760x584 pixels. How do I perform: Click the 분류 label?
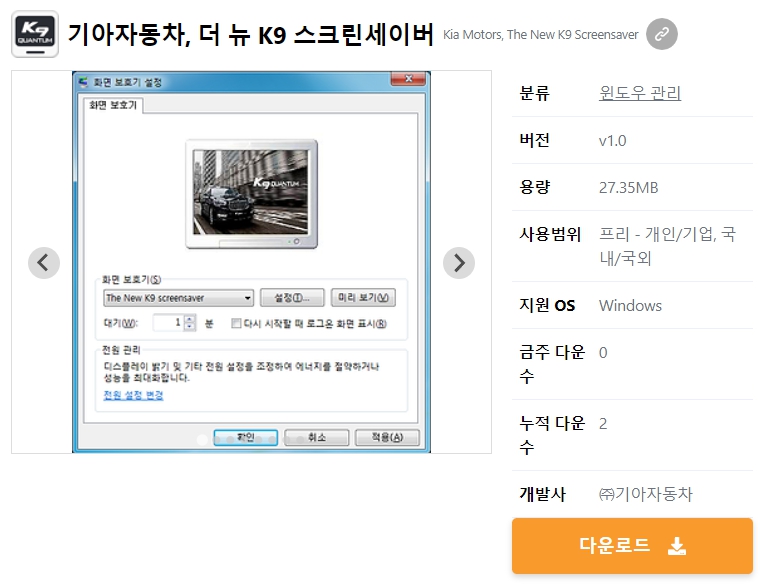coord(534,93)
